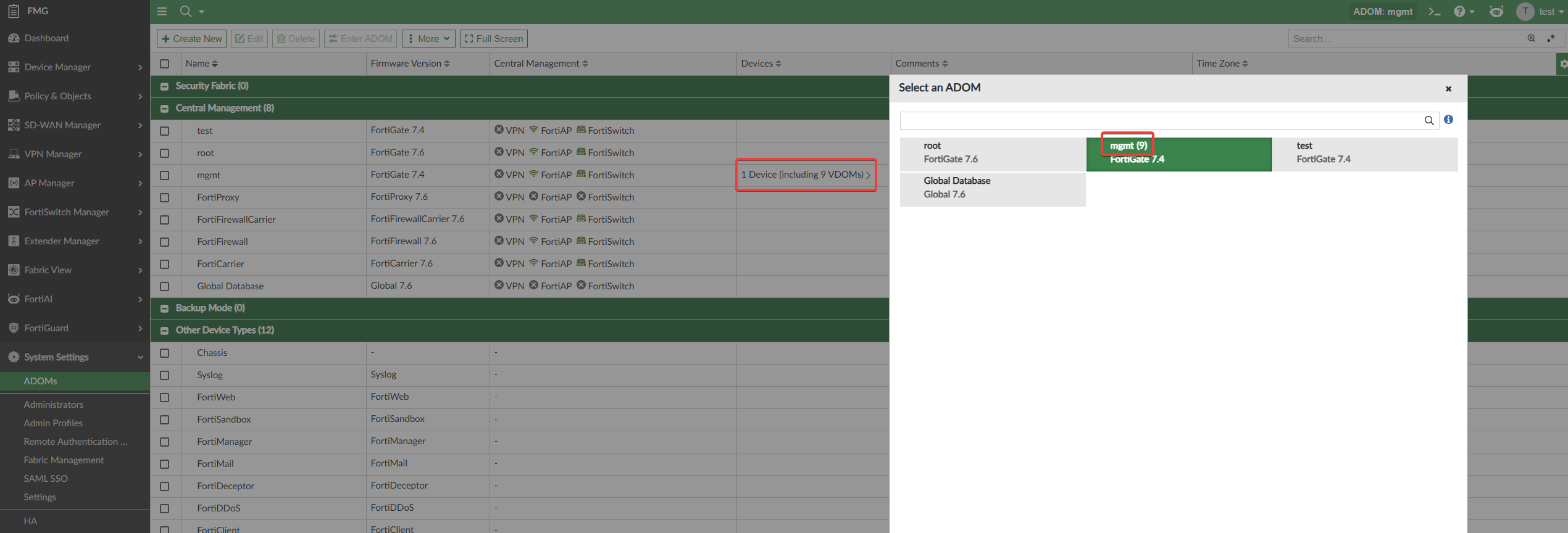The width and height of the screenshot is (1568, 533).
Task: Sort by Central Management column arrows
Action: point(585,64)
